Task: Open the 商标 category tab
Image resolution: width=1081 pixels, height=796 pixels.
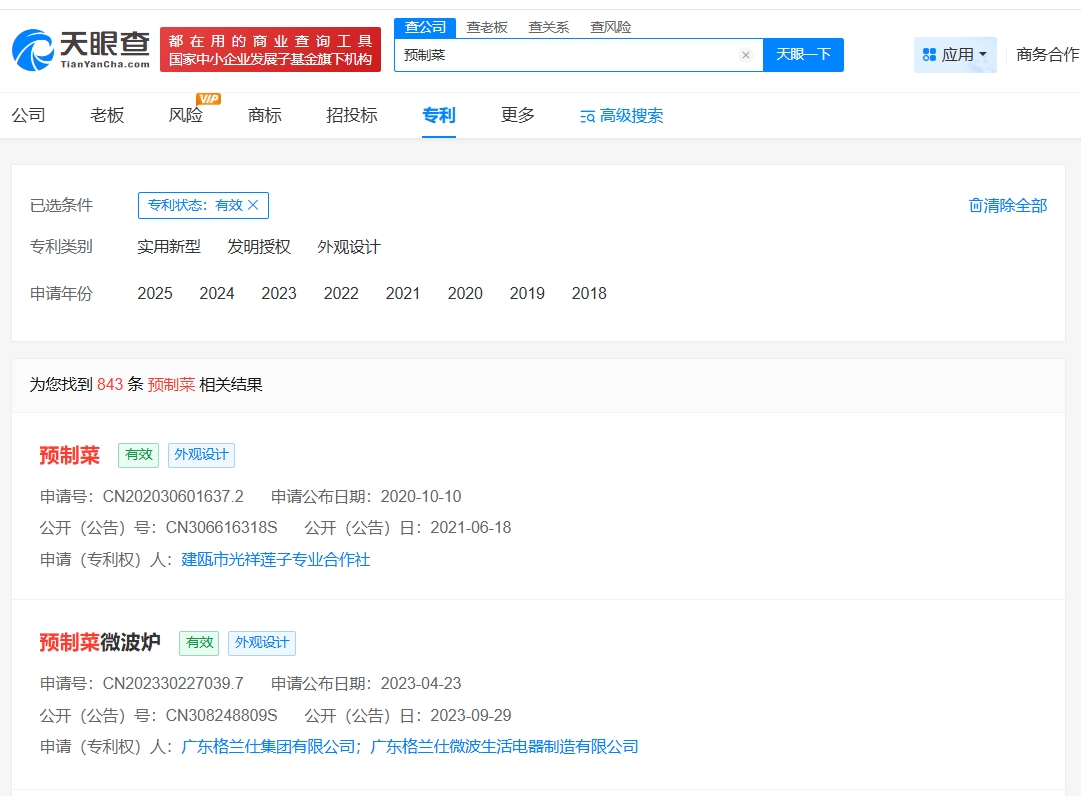Action: (x=265, y=115)
